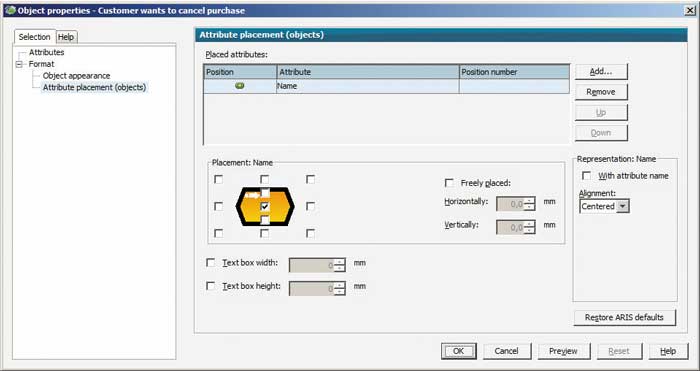Click the Help button at bottom right
The height and width of the screenshot is (371, 700).
click(668, 351)
